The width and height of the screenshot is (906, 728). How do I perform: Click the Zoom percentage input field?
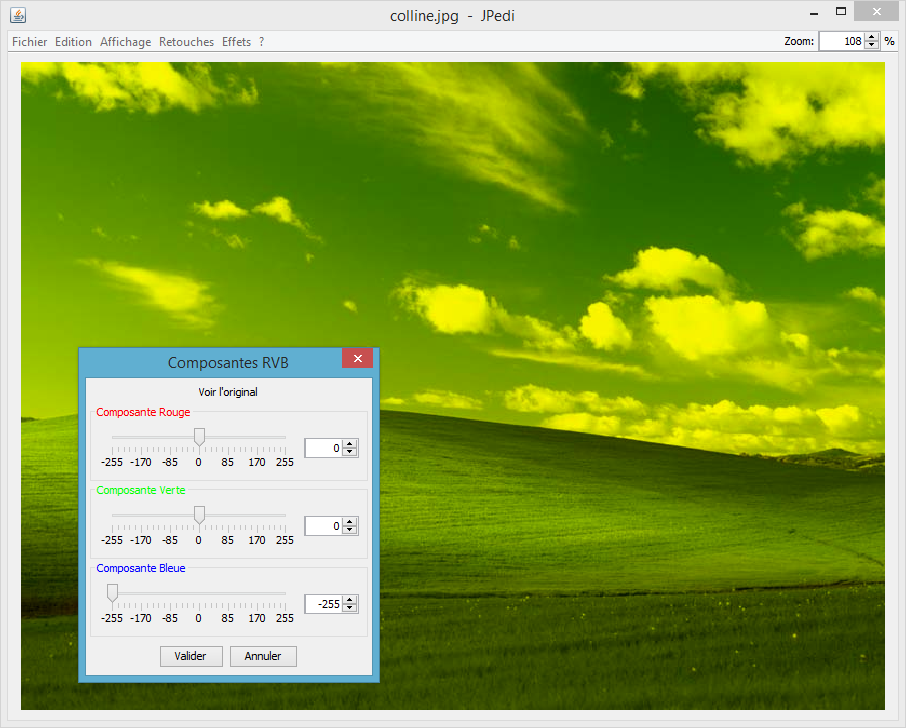click(x=841, y=41)
